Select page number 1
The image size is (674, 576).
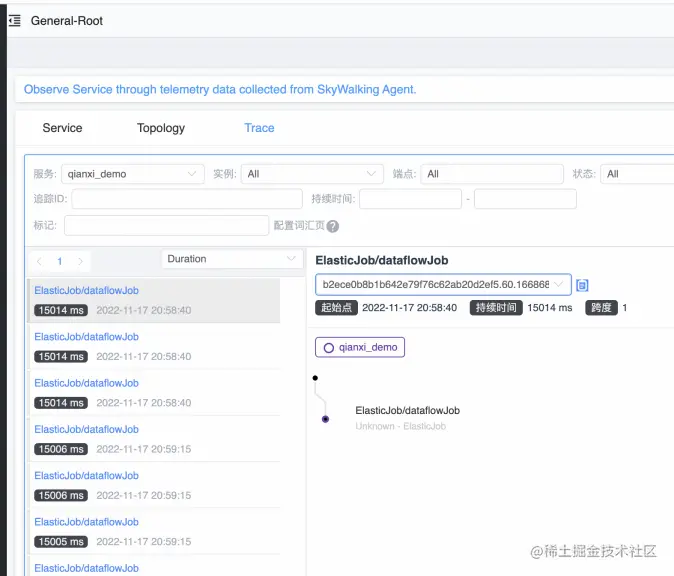60,261
